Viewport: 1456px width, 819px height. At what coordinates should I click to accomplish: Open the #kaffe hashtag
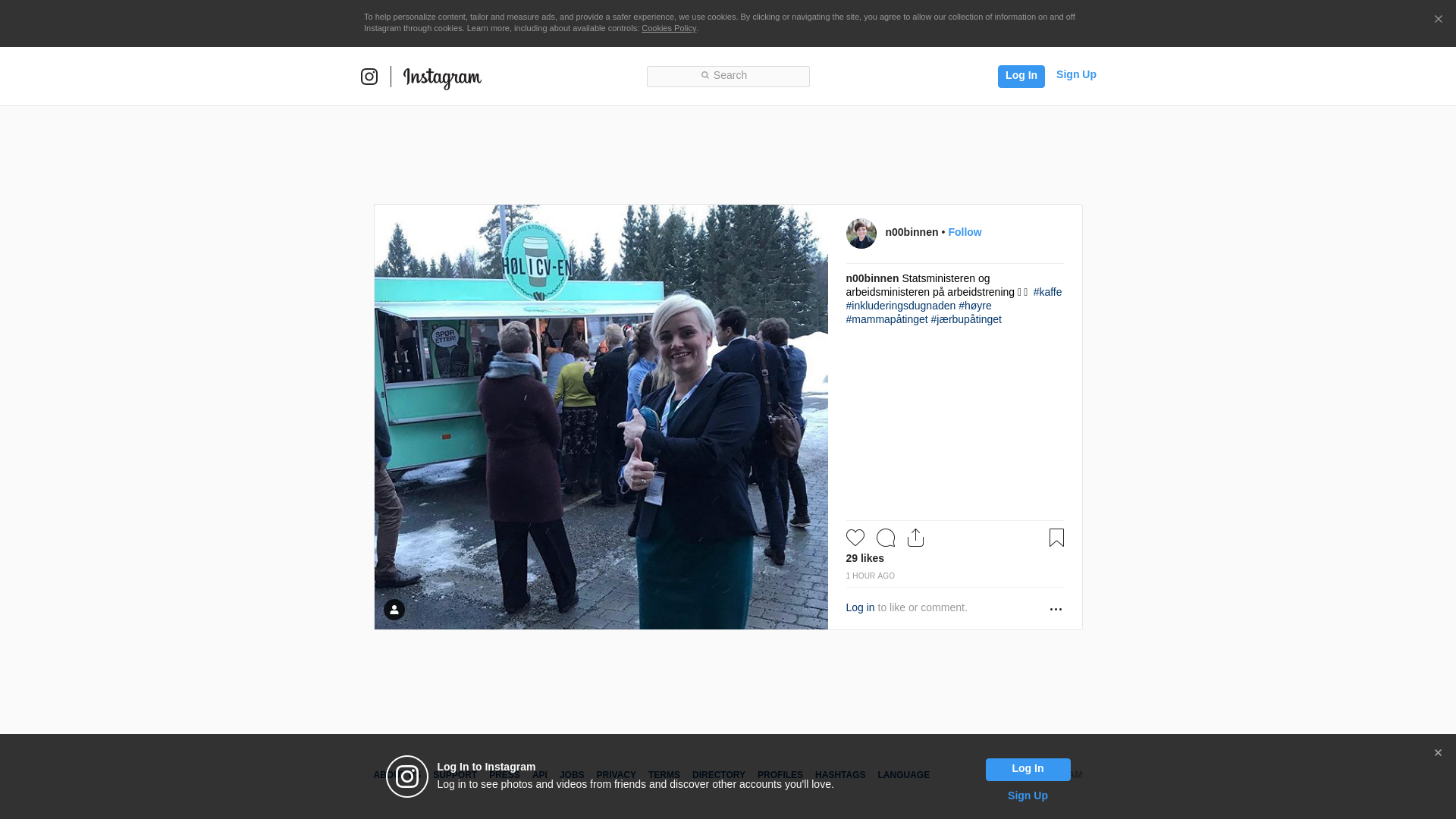[1047, 292]
